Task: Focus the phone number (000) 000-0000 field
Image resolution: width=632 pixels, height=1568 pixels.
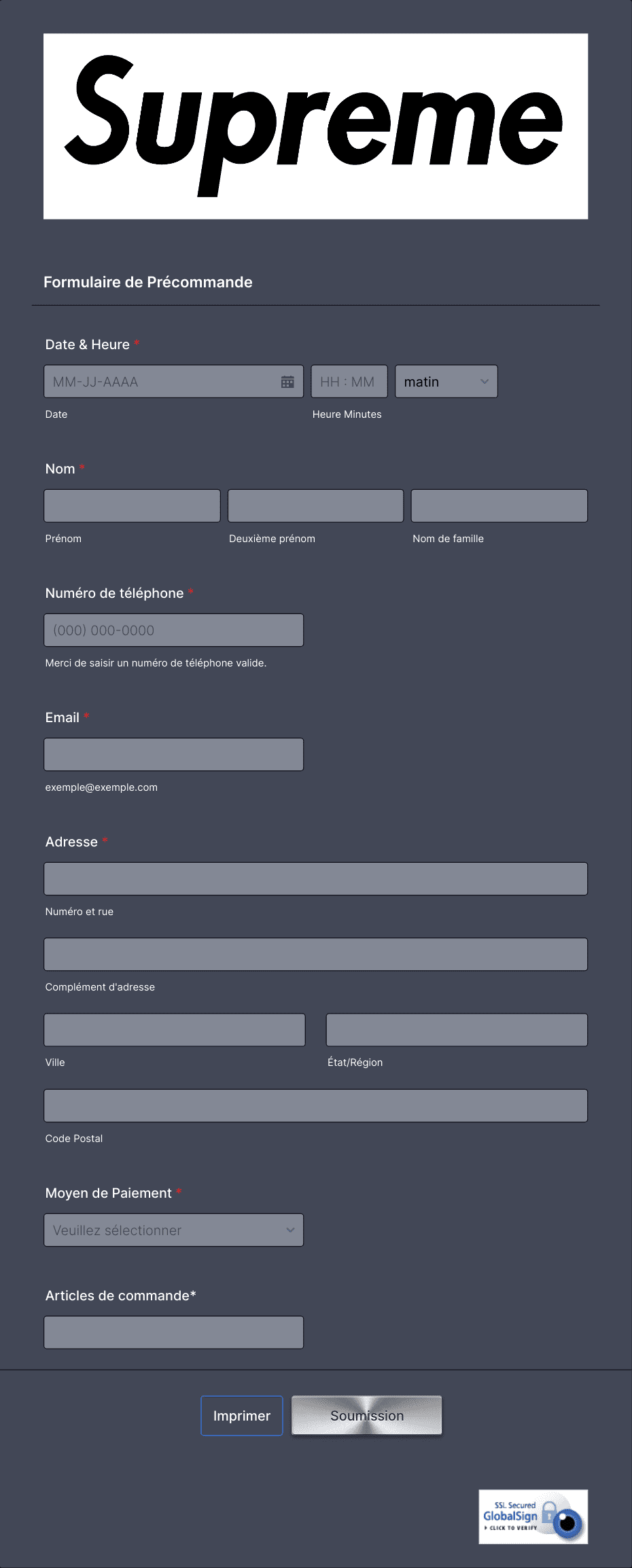Action: coord(174,630)
